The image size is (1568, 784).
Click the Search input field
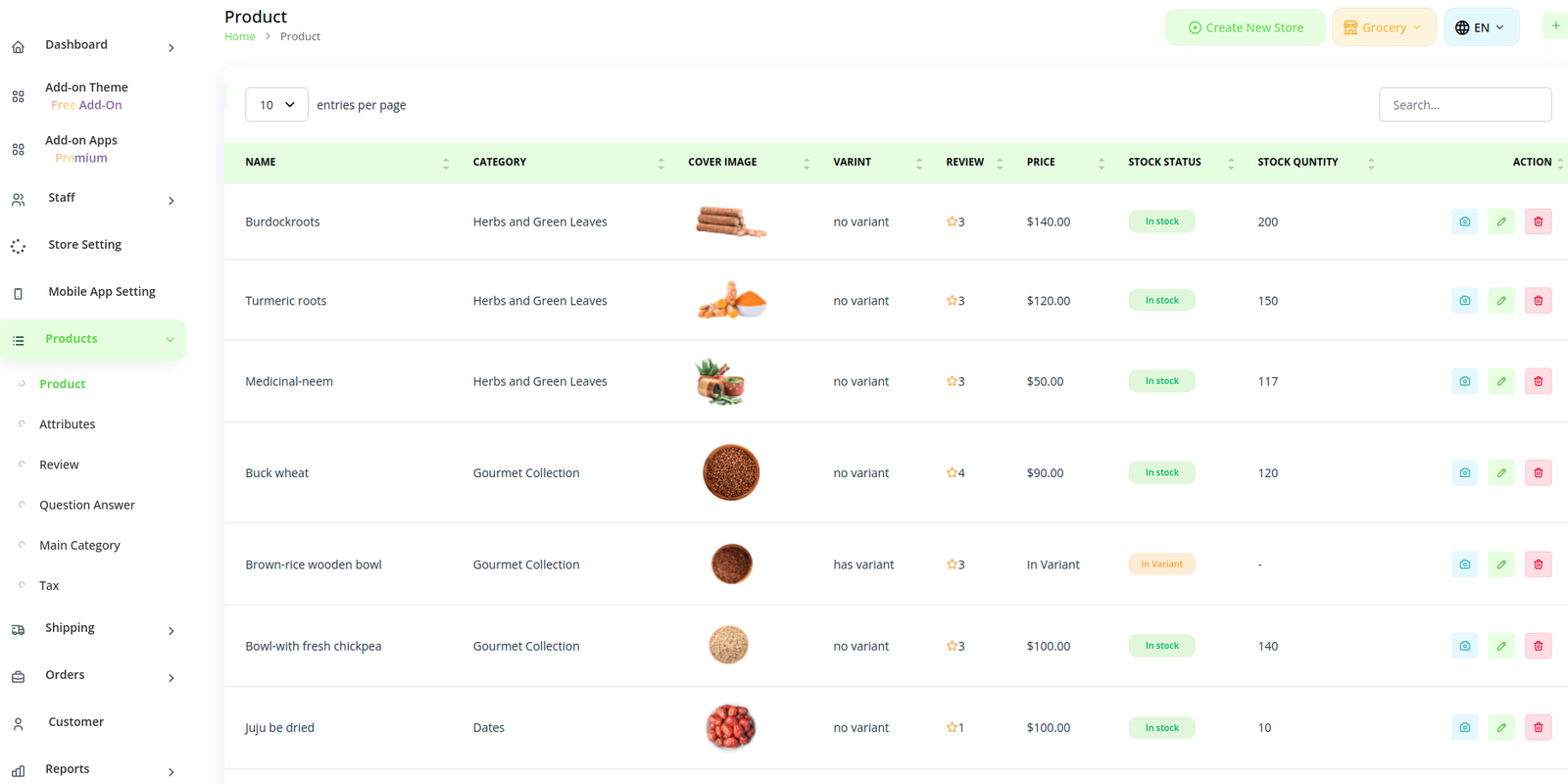tap(1464, 105)
